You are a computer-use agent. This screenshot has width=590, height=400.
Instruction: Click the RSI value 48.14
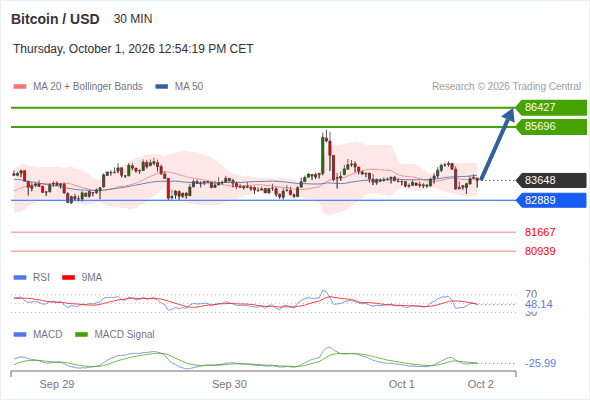click(x=539, y=304)
